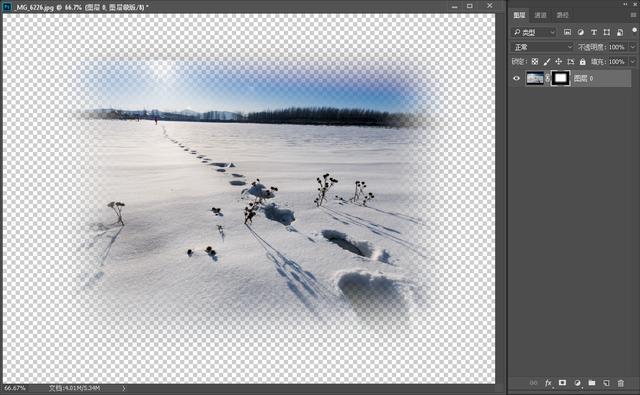
Task: Open the layer filter type dropdown
Action: 534,32
